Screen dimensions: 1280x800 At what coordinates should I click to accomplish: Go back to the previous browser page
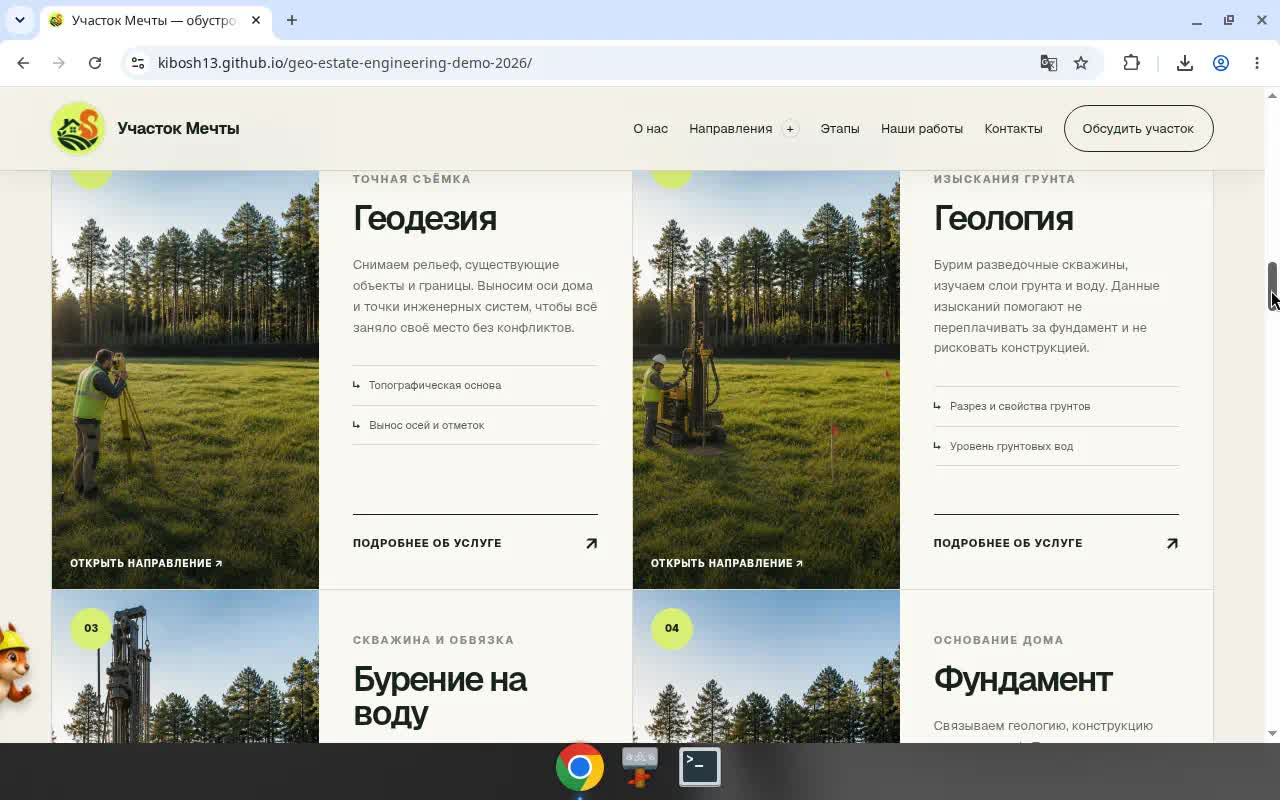pyautogui.click(x=23, y=63)
